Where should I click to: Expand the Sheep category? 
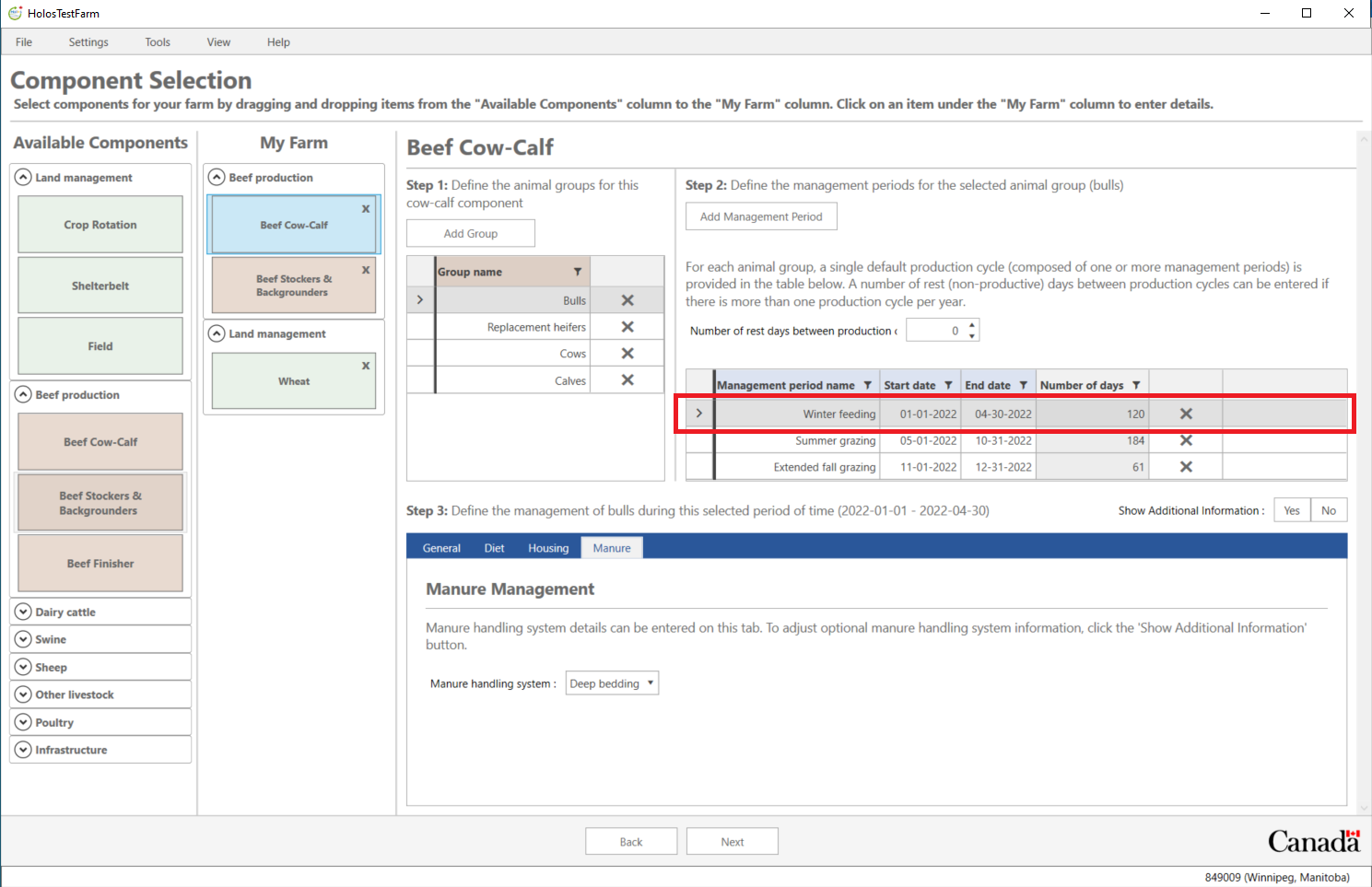coord(23,667)
